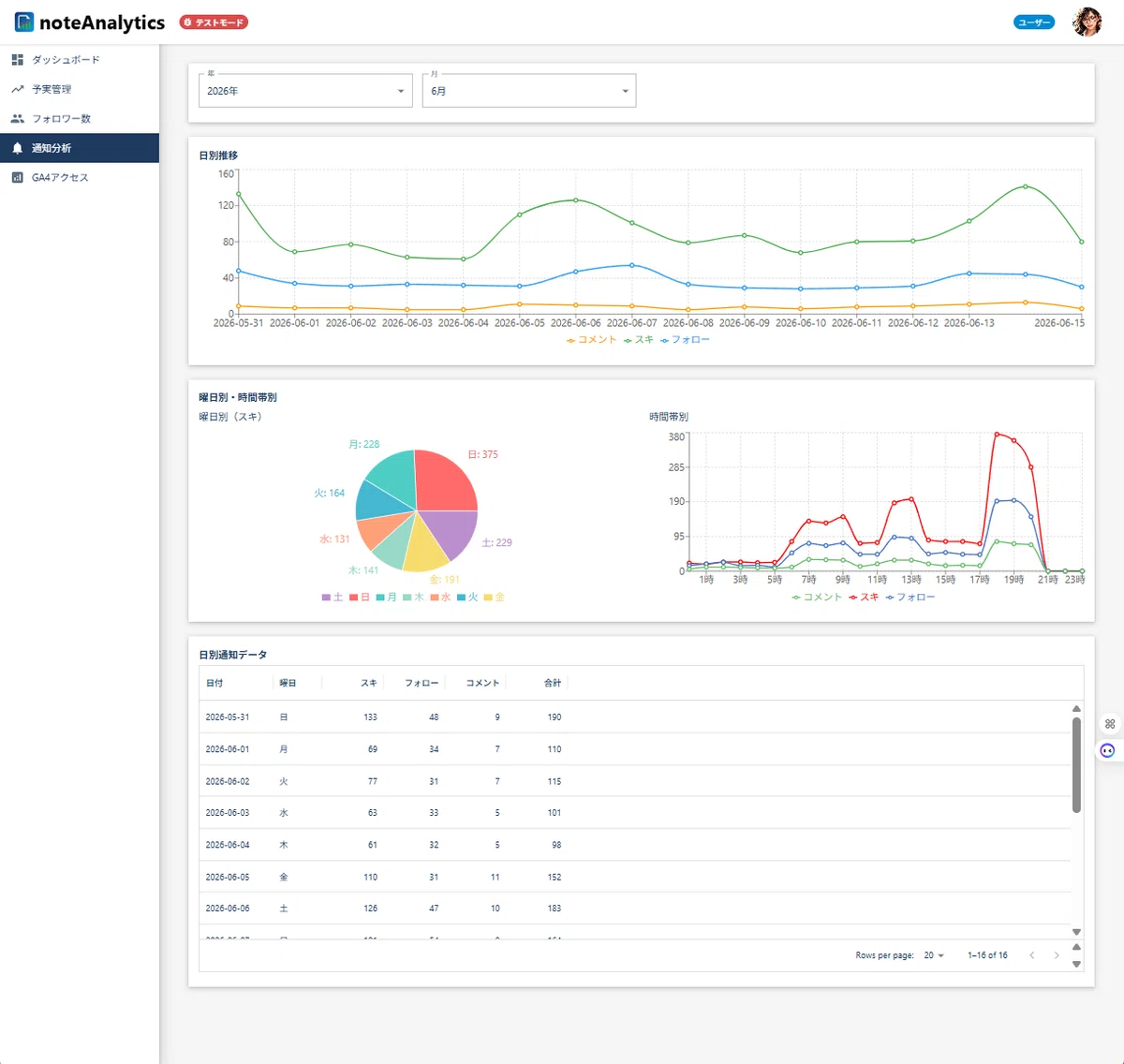Click the bell icon beside 通知分析
This screenshot has width=1124, height=1064.
click(x=17, y=148)
